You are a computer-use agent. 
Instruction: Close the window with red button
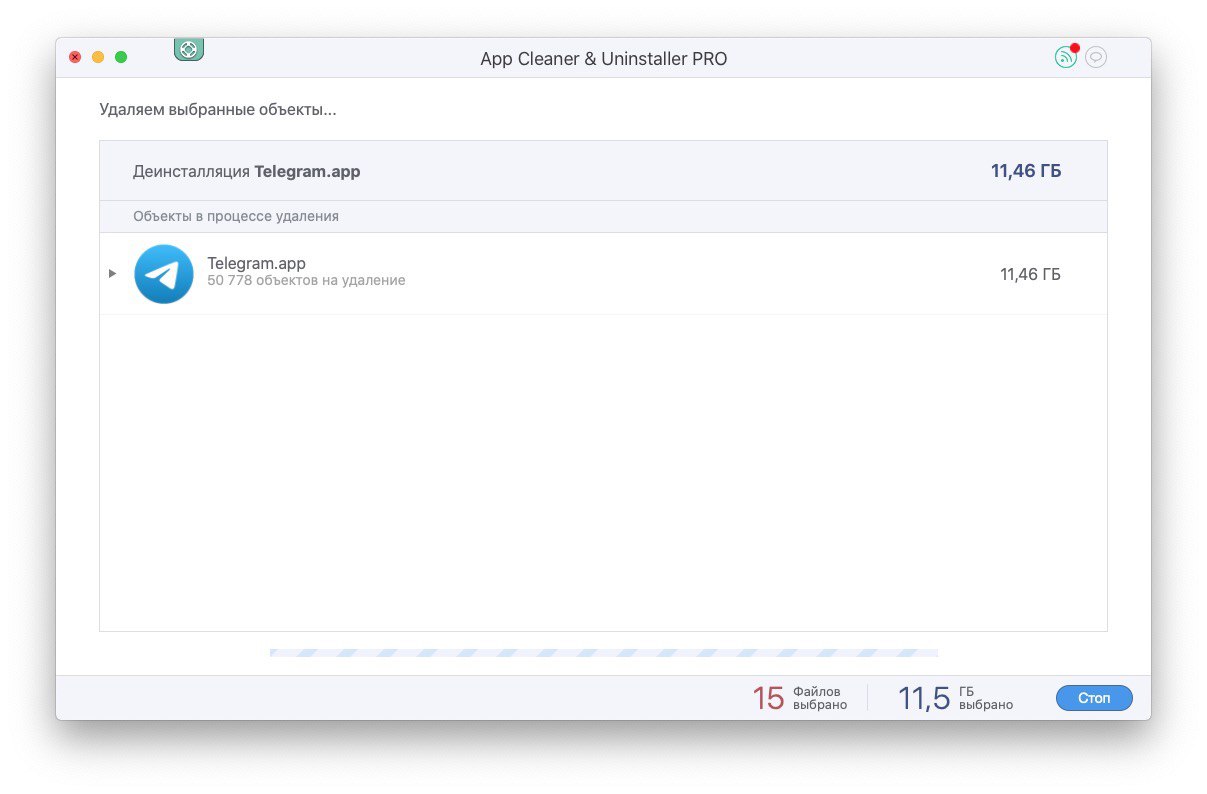pyautogui.click(x=75, y=57)
